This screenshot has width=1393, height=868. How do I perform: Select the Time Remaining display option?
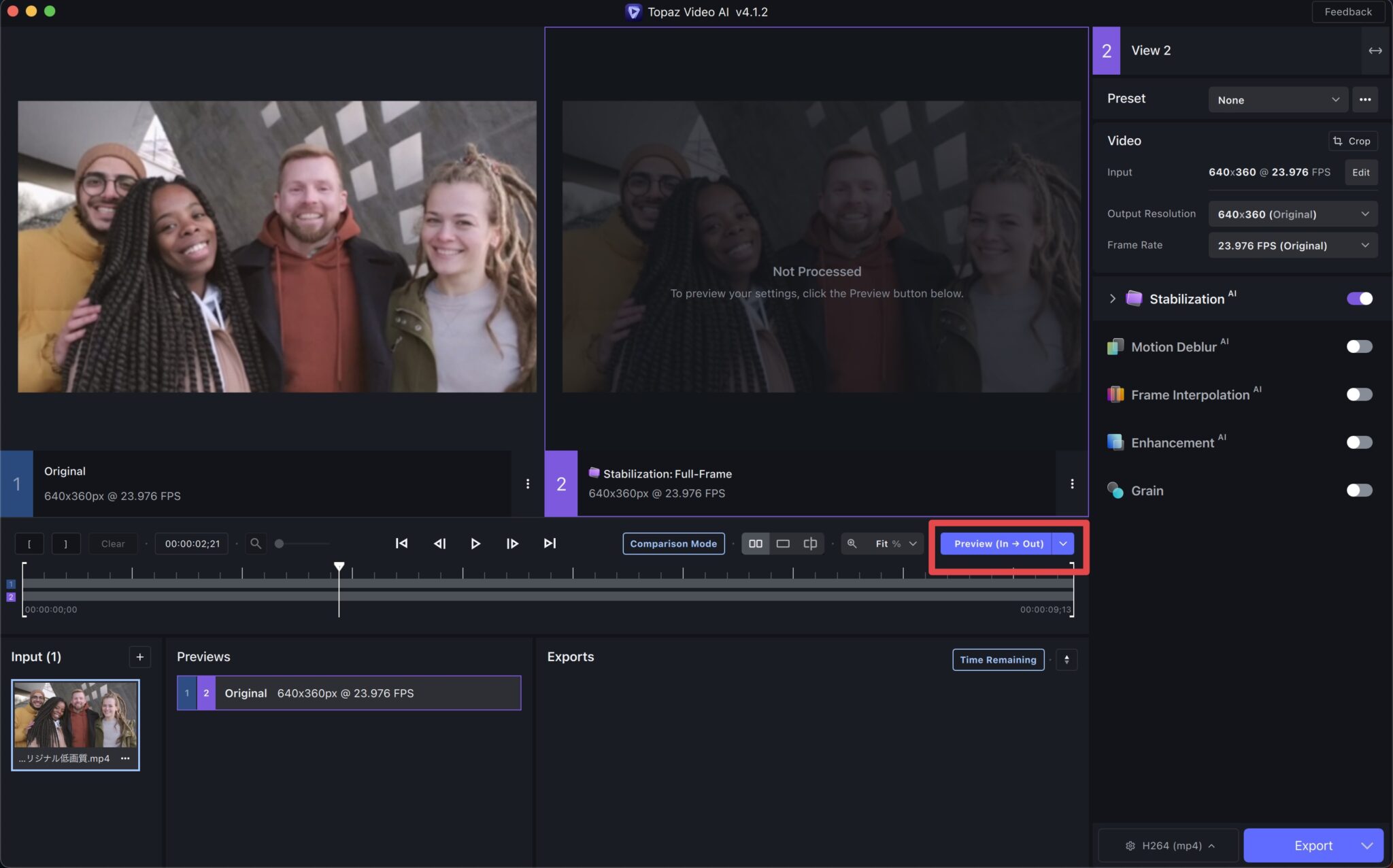click(997, 659)
